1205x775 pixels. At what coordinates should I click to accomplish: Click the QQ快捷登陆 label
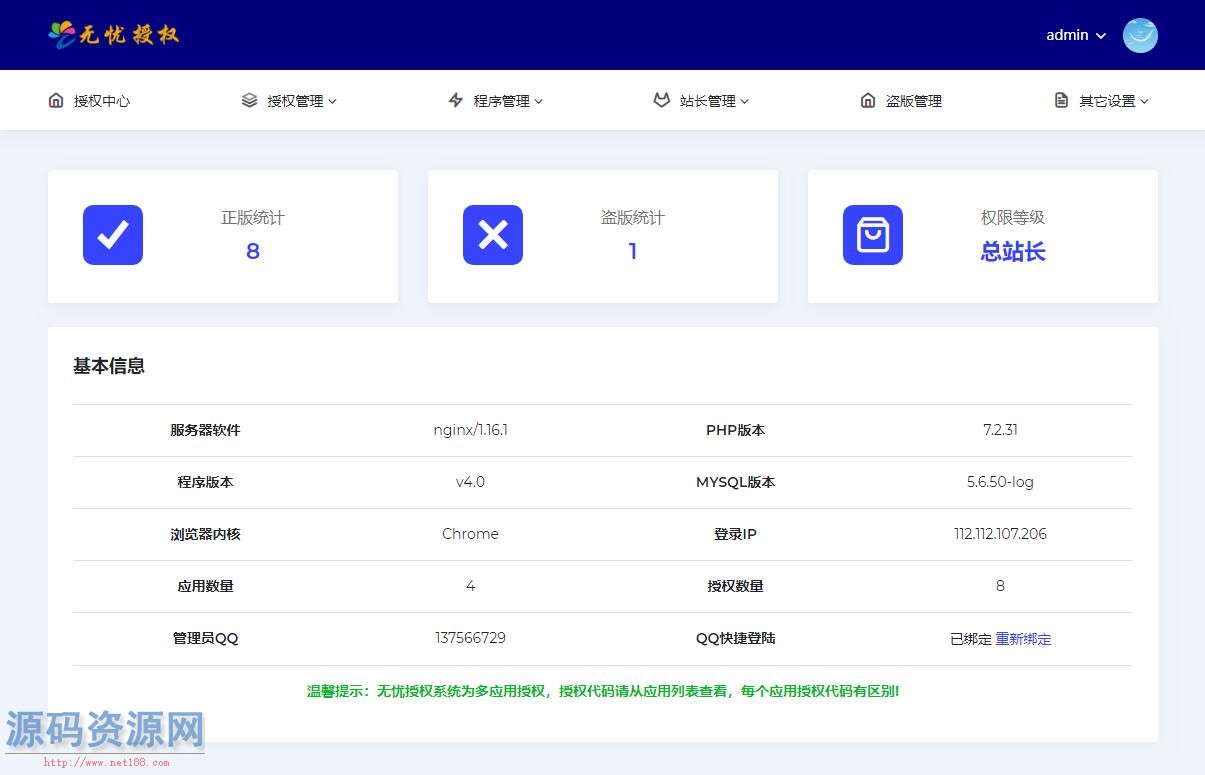(x=735, y=638)
